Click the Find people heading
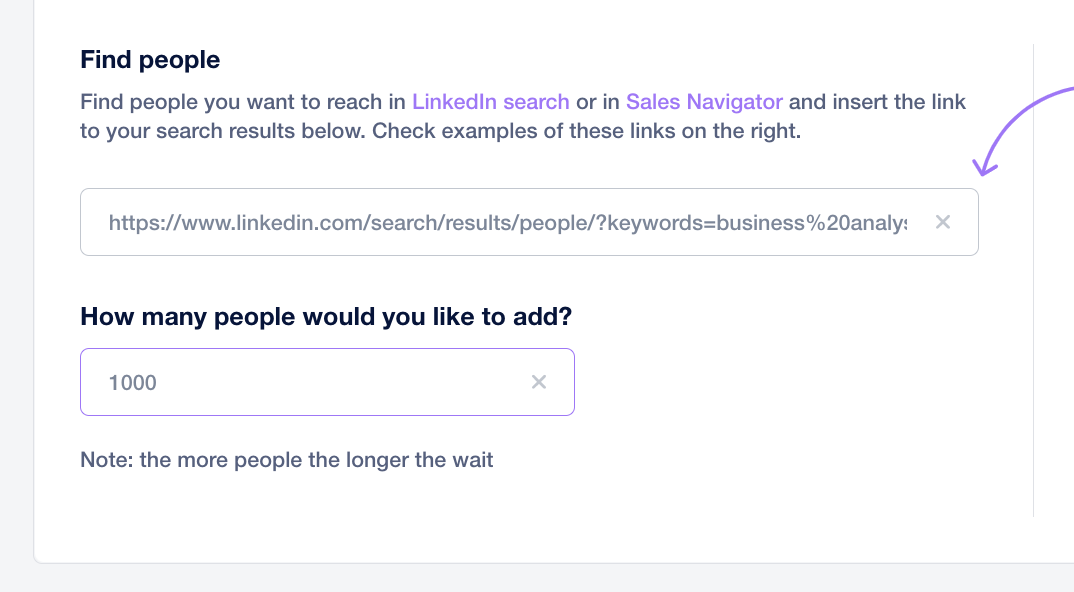The height and width of the screenshot is (592, 1074). click(150, 60)
